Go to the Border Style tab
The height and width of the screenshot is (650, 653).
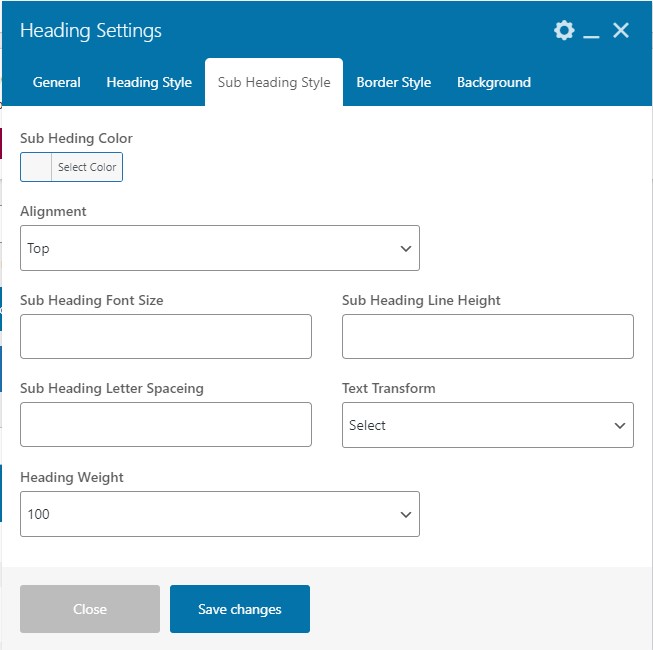394,82
